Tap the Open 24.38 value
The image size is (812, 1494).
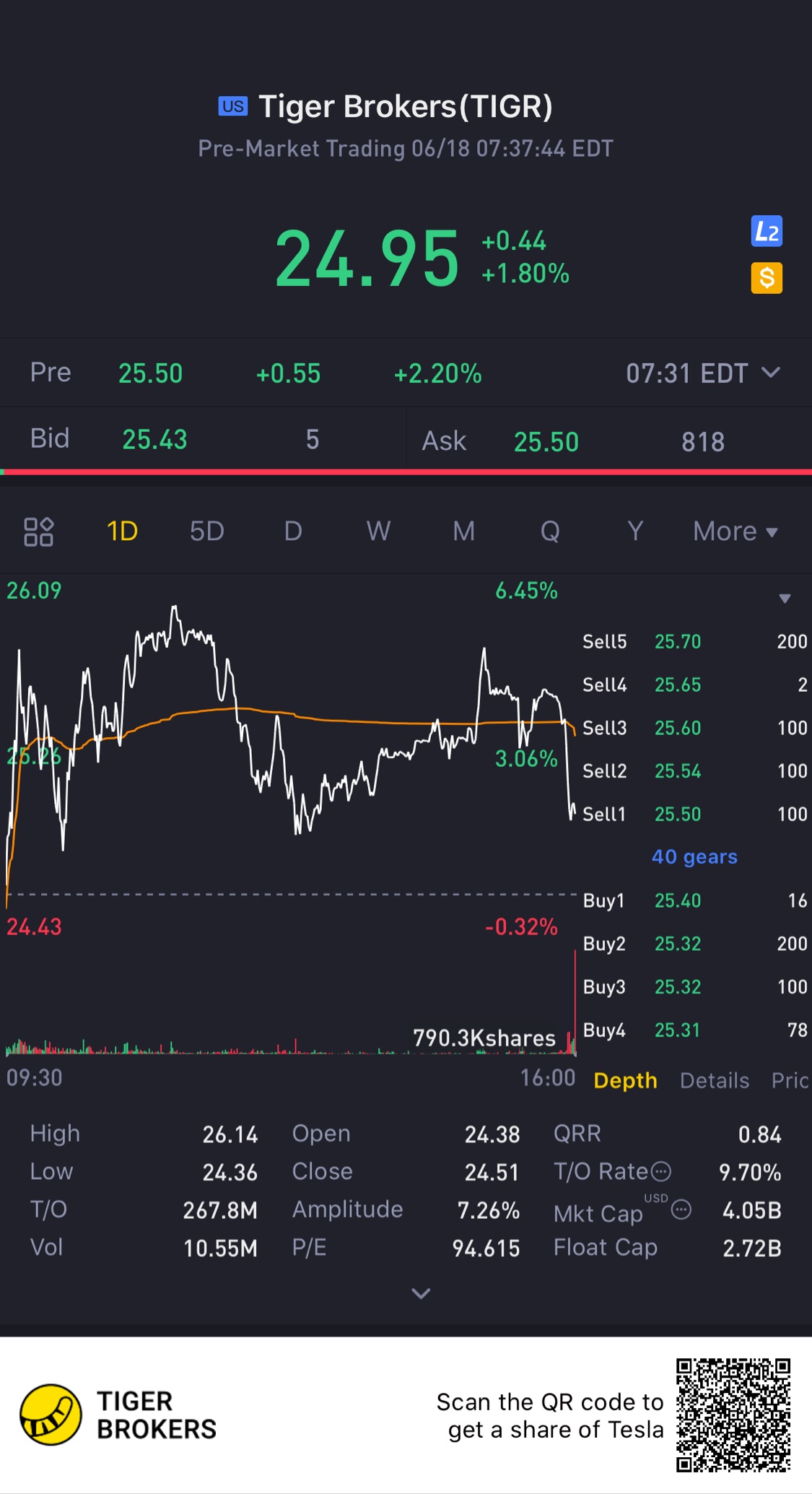coord(492,1134)
